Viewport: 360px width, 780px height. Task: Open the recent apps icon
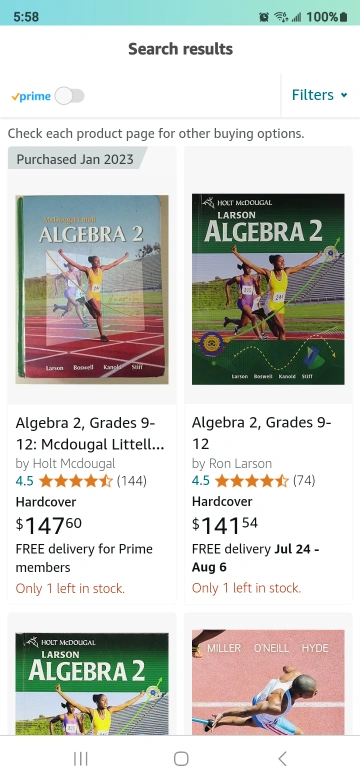point(81,759)
